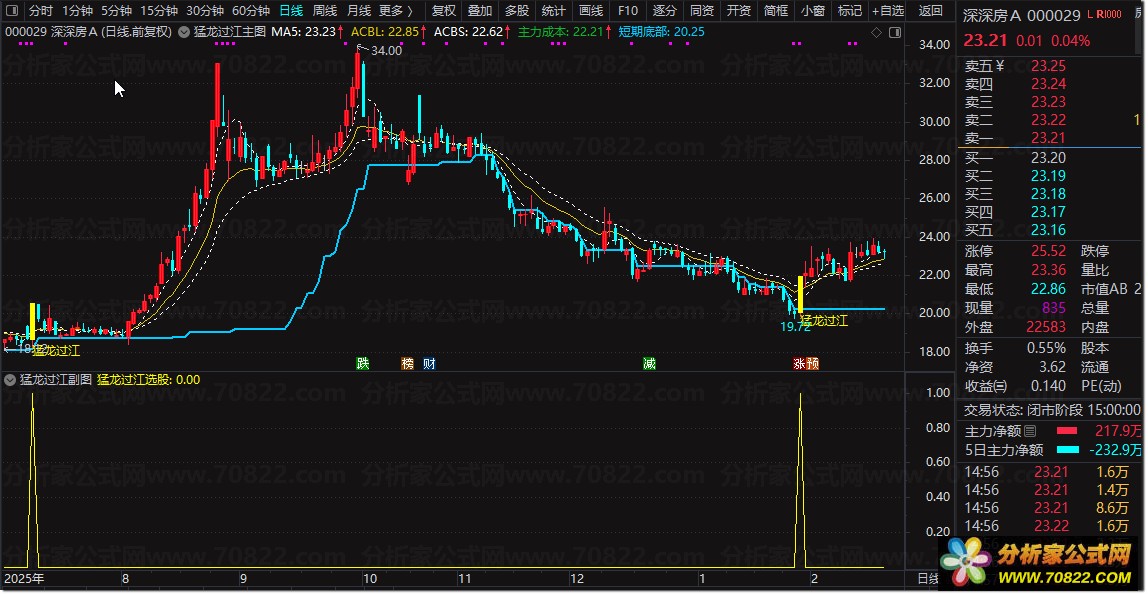The image size is (1148, 594).
Task: Click the 最低 value 22.86
Action: pos(1048,289)
